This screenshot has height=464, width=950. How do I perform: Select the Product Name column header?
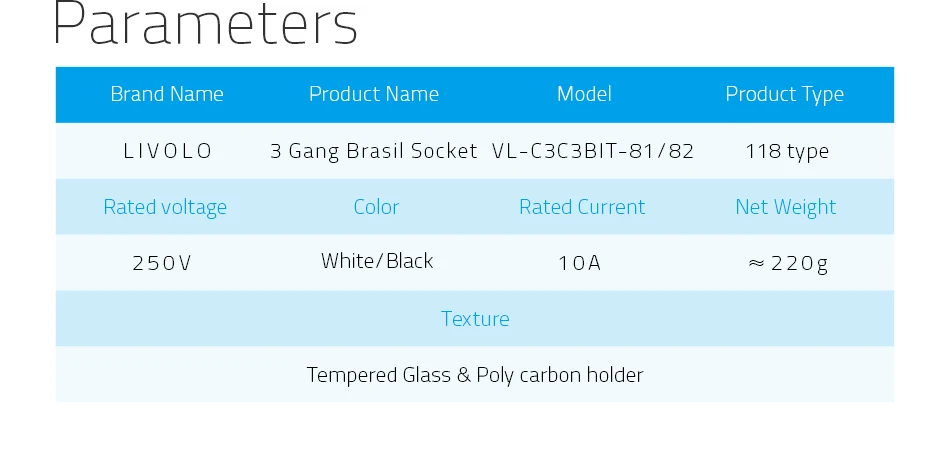click(374, 94)
